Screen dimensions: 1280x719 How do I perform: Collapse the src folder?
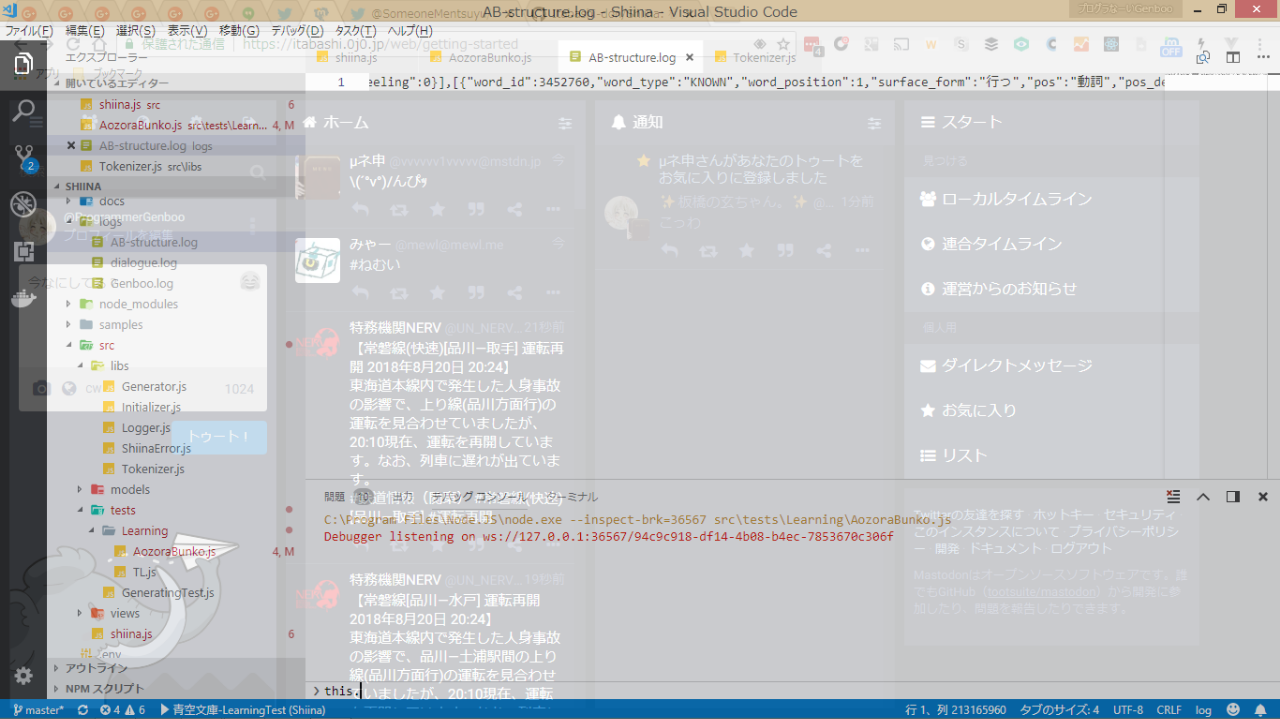click(x=106, y=345)
